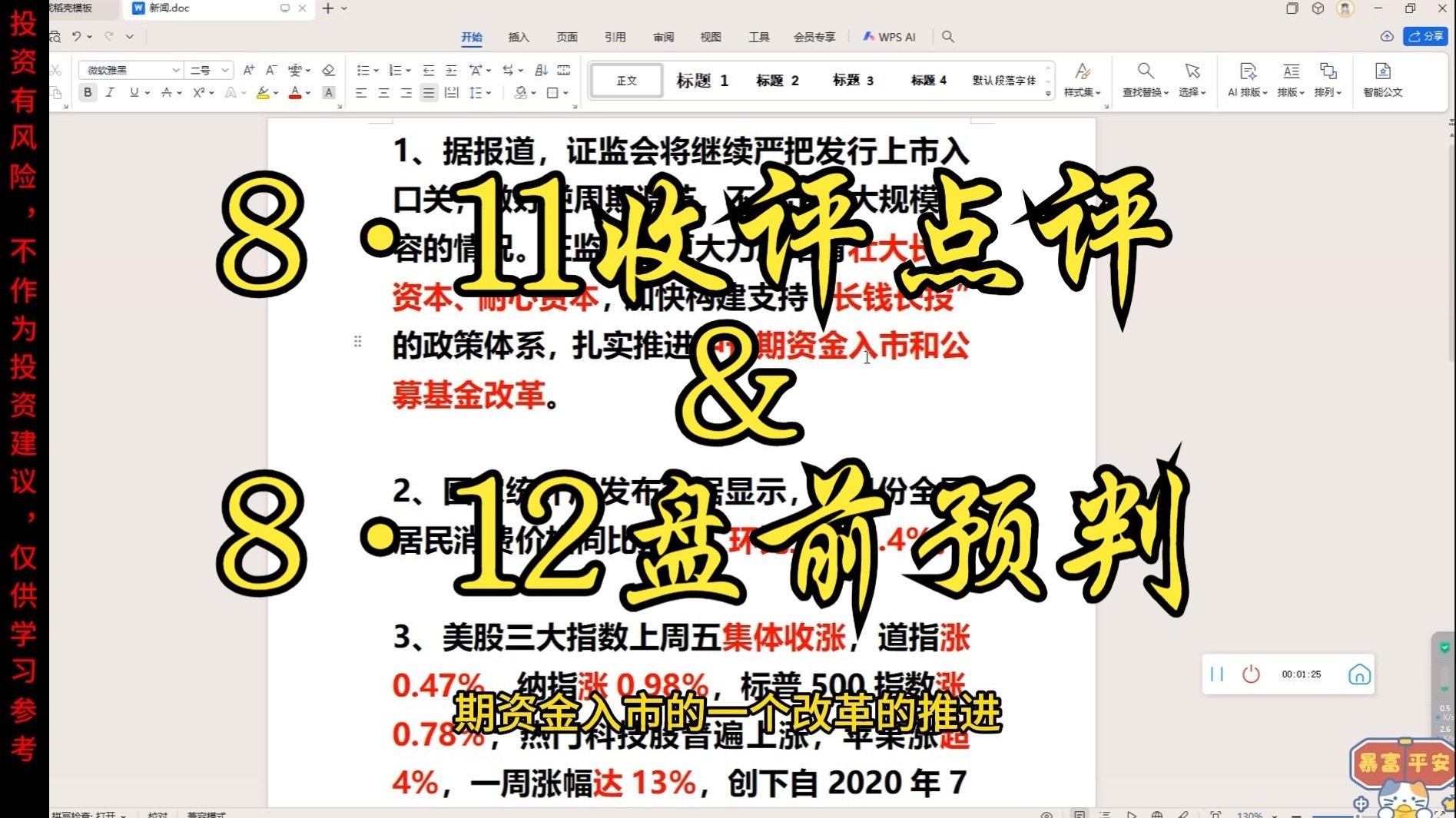The height and width of the screenshot is (818, 1456).
Task: Increase font size icon
Action: (x=249, y=70)
